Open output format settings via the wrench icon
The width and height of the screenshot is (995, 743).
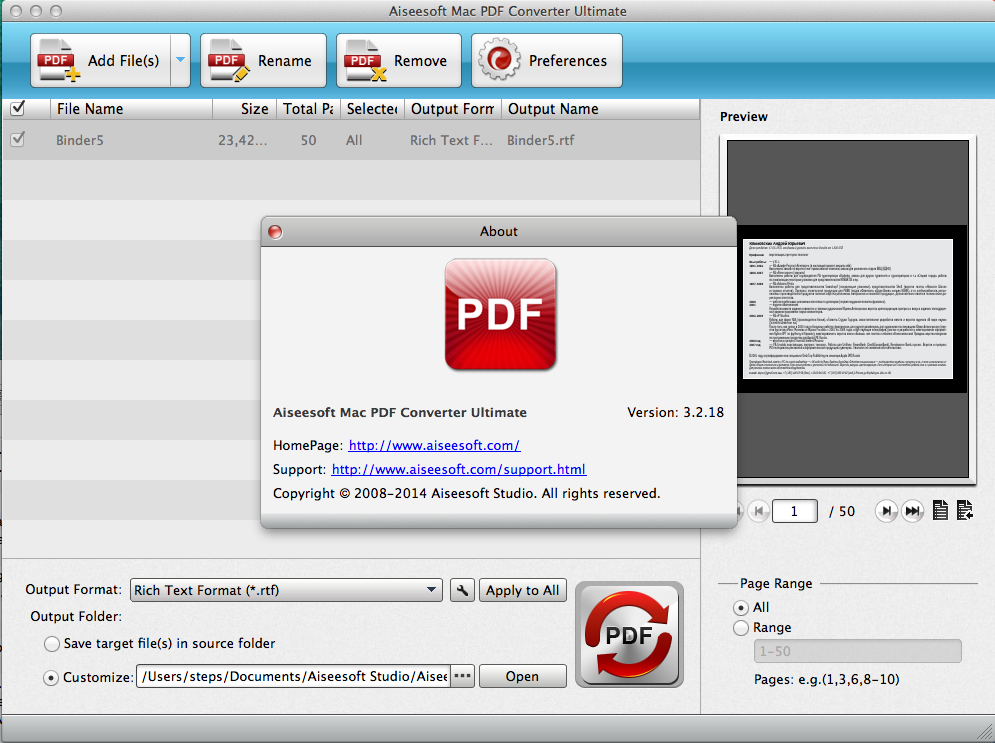[462, 590]
